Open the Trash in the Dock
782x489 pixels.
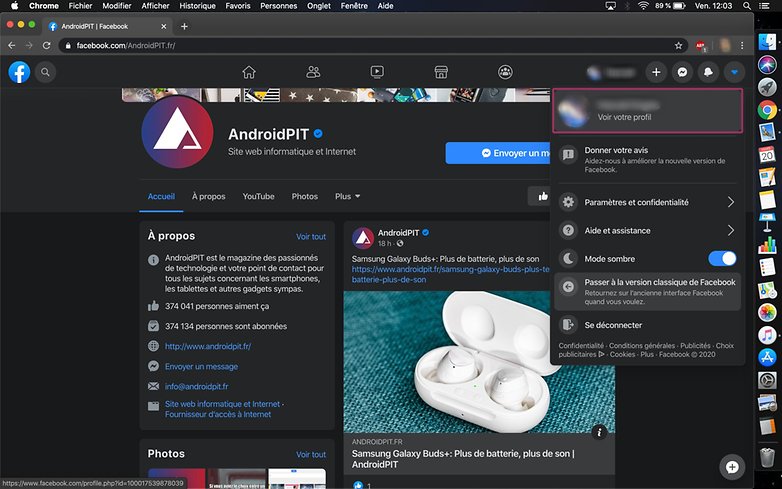click(x=768, y=457)
